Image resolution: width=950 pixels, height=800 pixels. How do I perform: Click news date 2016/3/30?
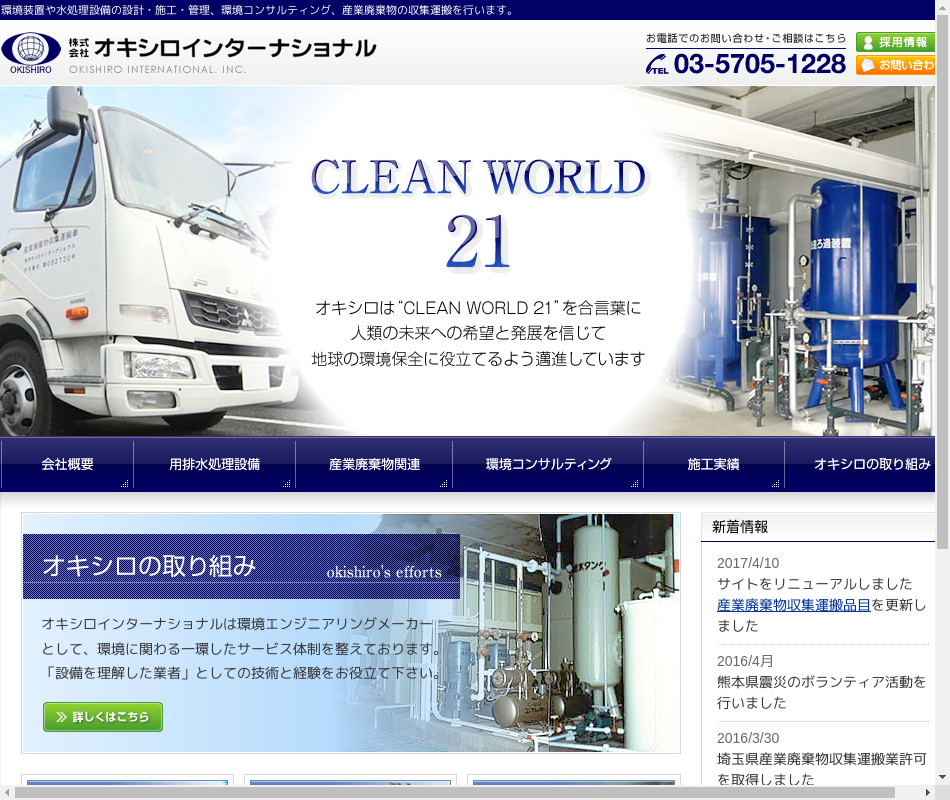click(748, 738)
